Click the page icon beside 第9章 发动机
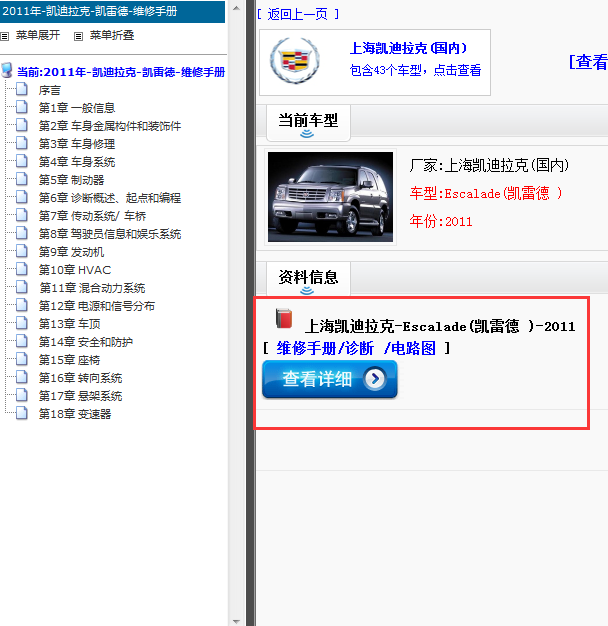This screenshot has width=608, height=626. 22,251
